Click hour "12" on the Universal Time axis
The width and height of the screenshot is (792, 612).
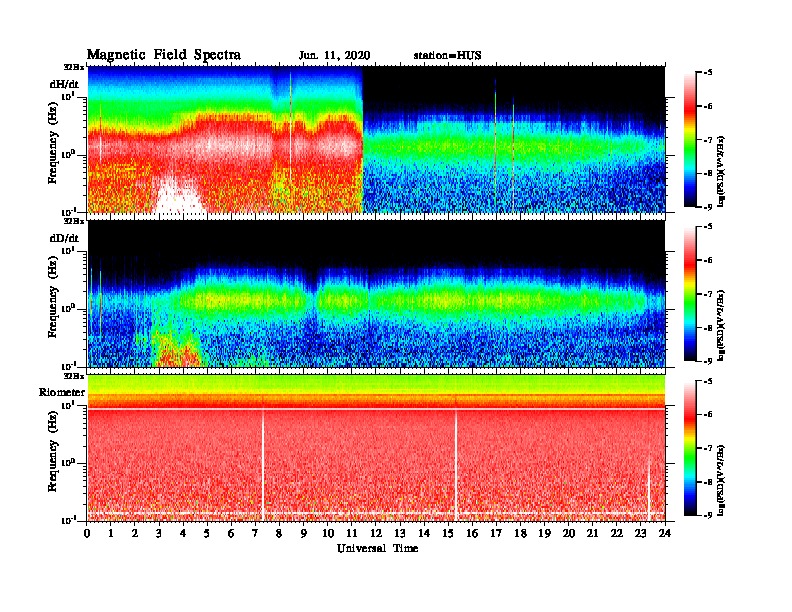[x=376, y=534]
